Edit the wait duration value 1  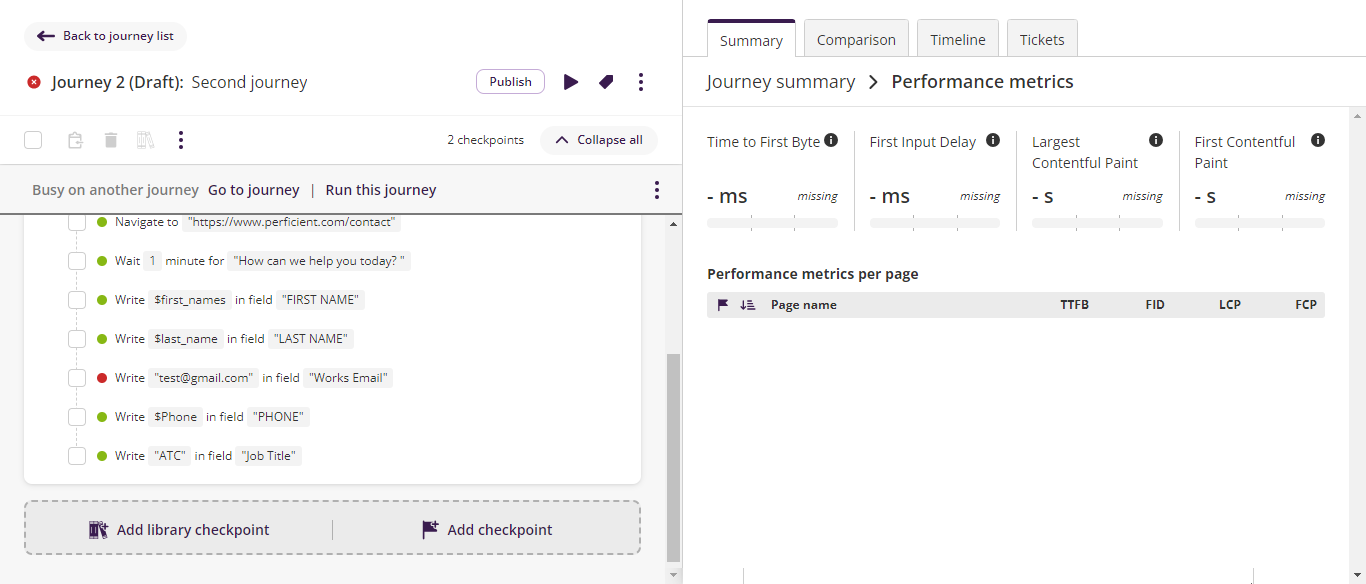(x=153, y=261)
